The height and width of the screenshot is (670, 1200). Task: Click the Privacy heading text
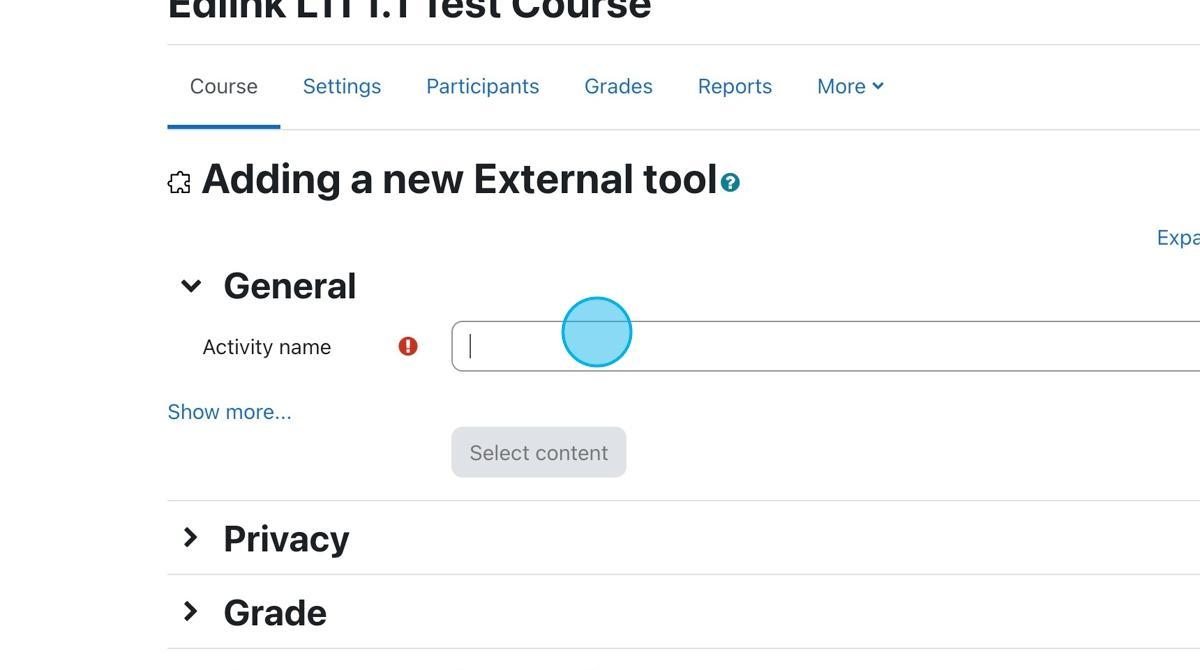click(x=286, y=538)
